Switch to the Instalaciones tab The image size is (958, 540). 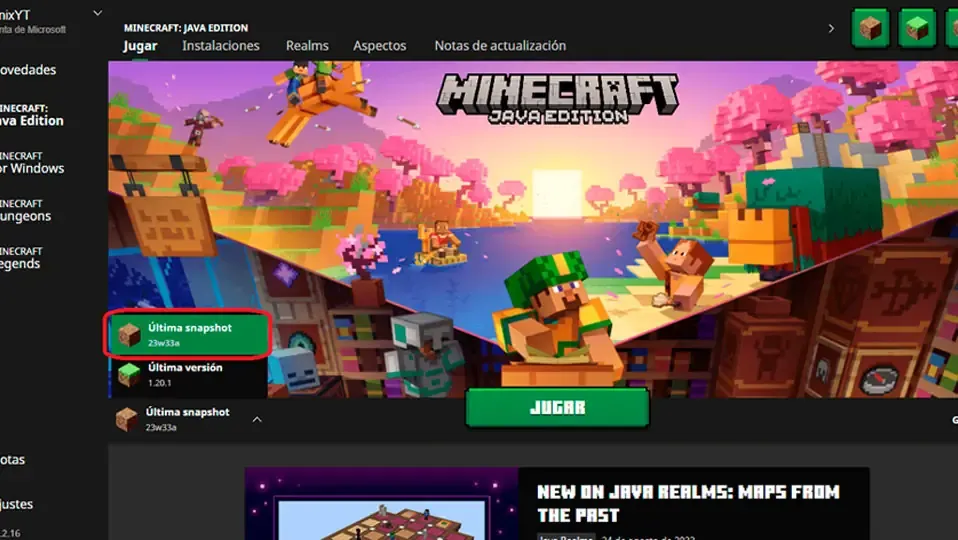(221, 46)
